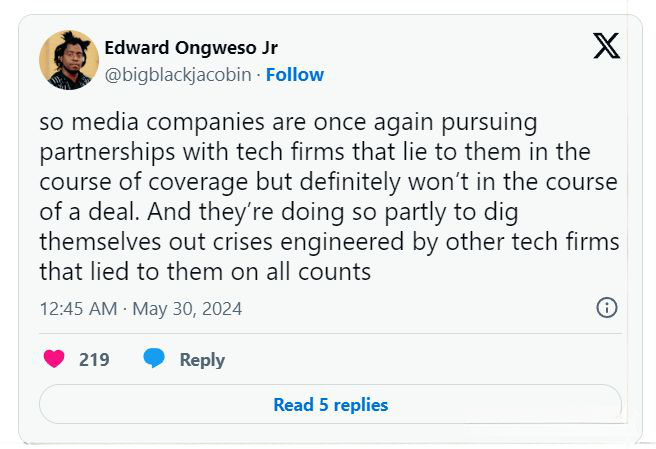656x449 pixels.
Task: Follow the bigblackjacobin account
Action: click(295, 75)
